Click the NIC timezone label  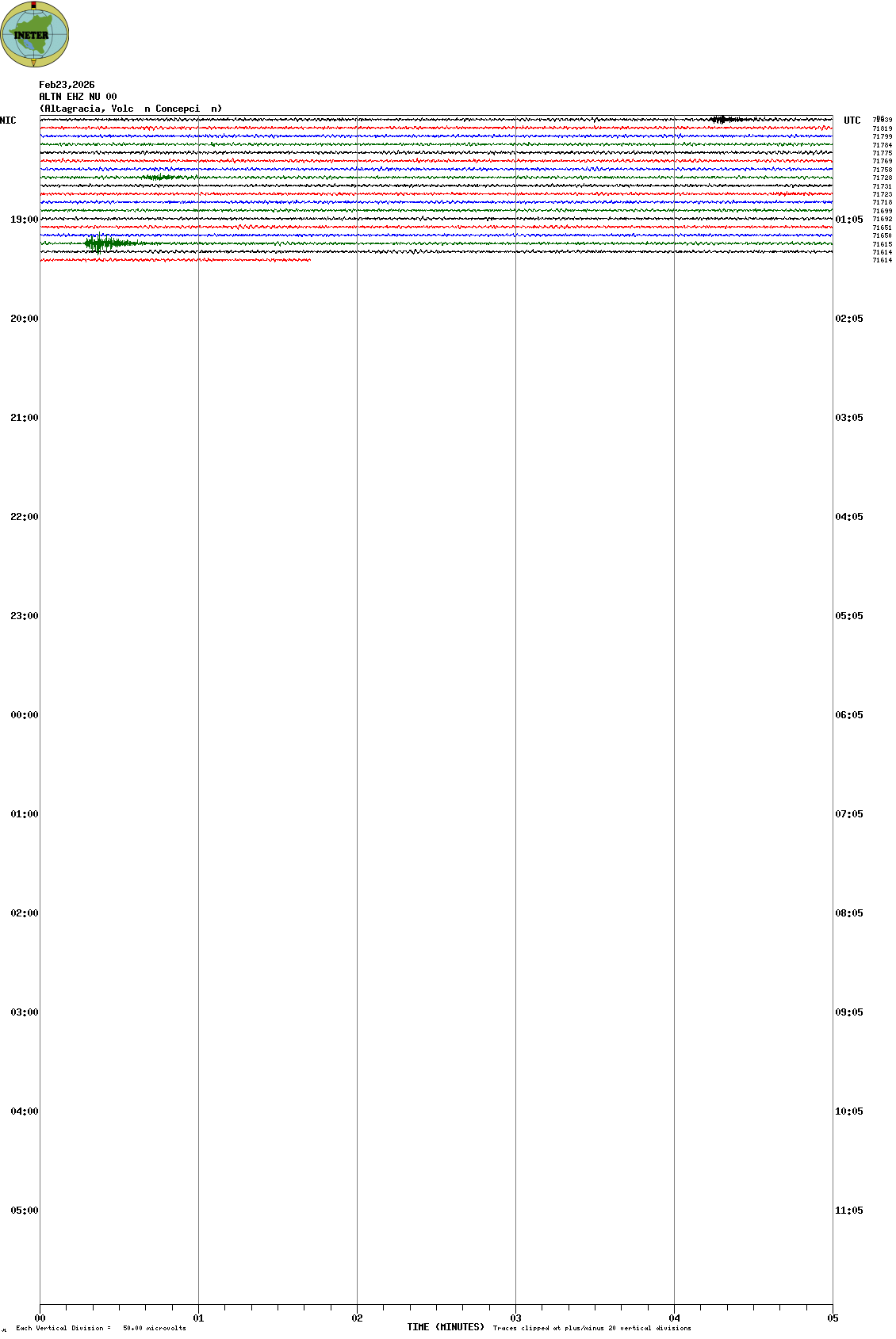tap(8, 121)
